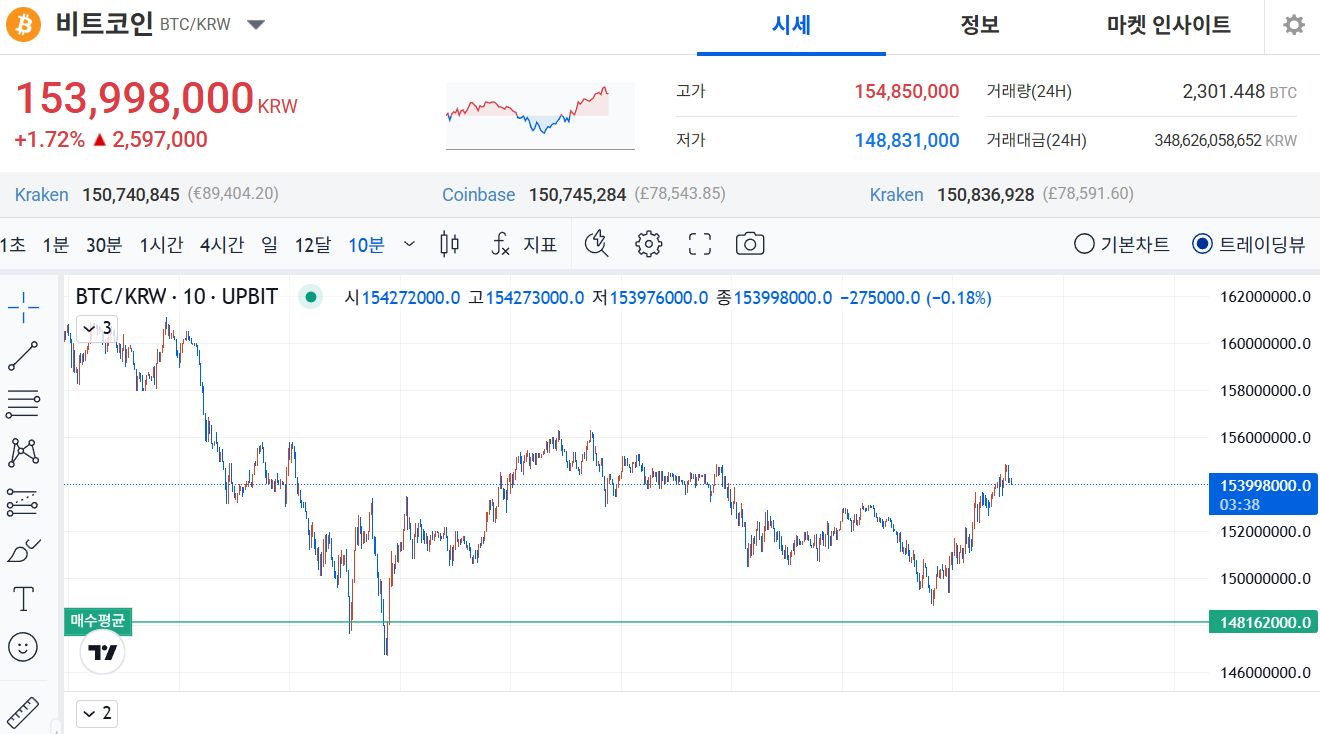Open the 마켓 인사이트 tab

click(1168, 26)
